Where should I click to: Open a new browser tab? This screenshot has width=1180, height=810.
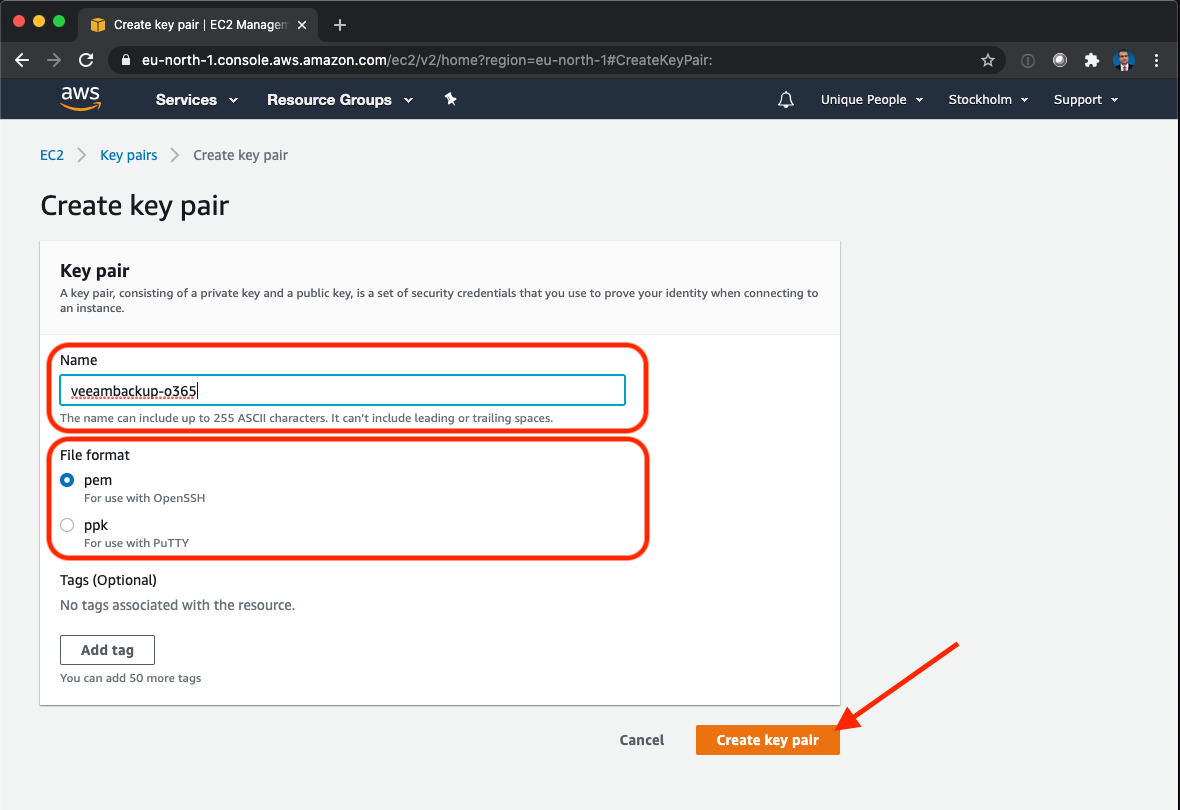pyautogui.click(x=339, y=25)
